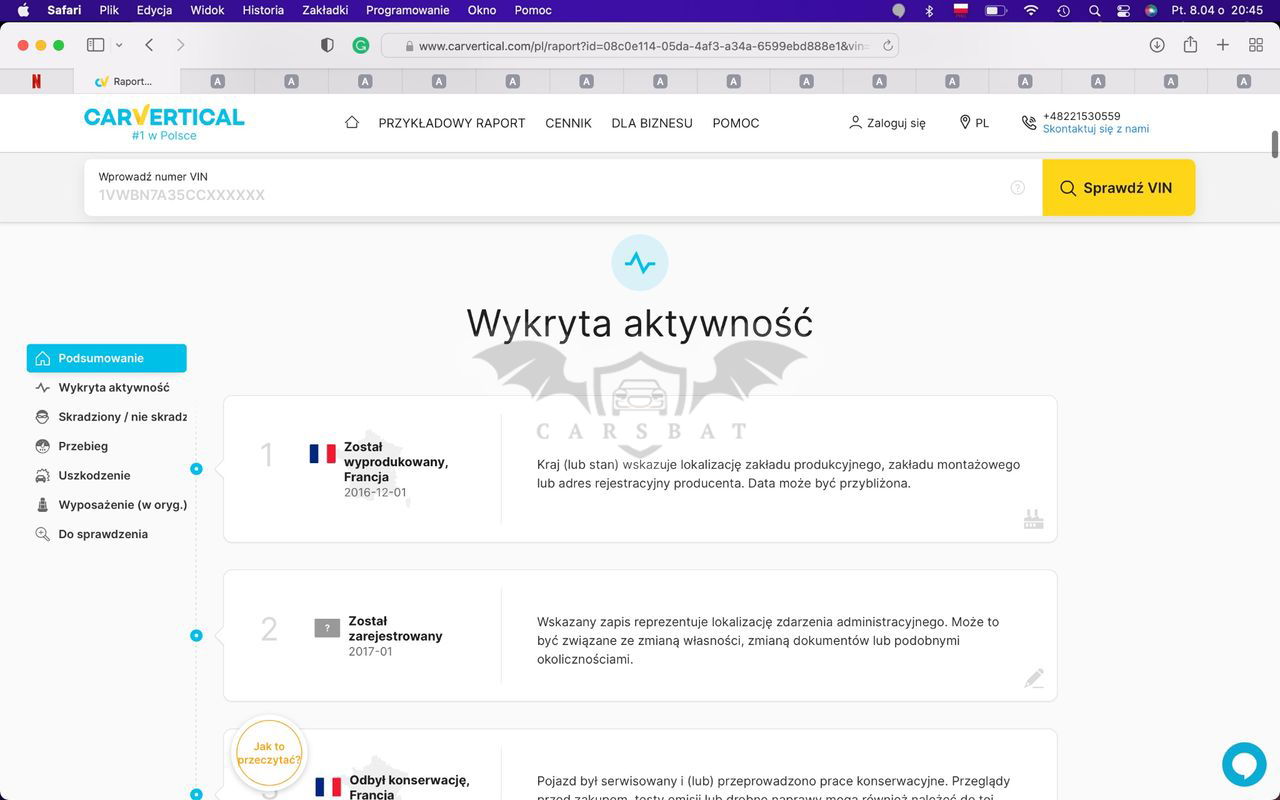Open the CENNIK page from the navigation

[x=568, y=123]
